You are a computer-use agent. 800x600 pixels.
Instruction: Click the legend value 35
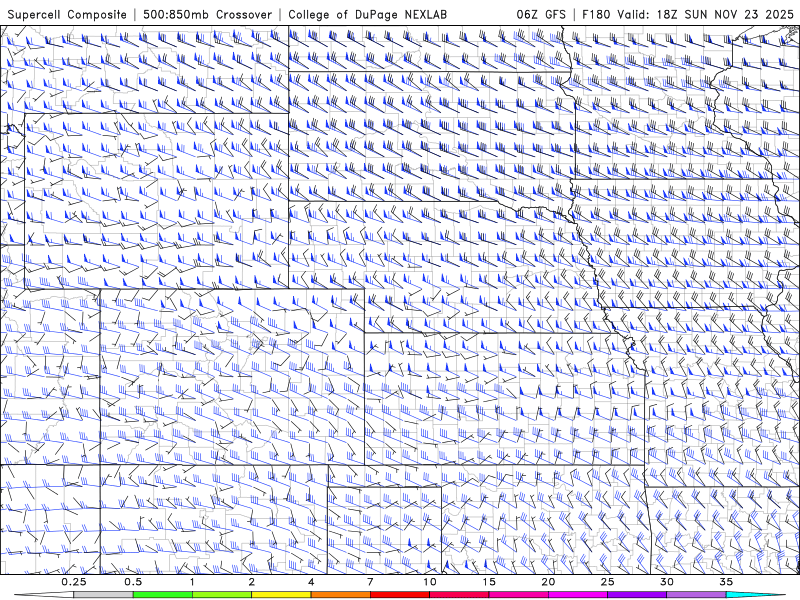coord(726,582)
